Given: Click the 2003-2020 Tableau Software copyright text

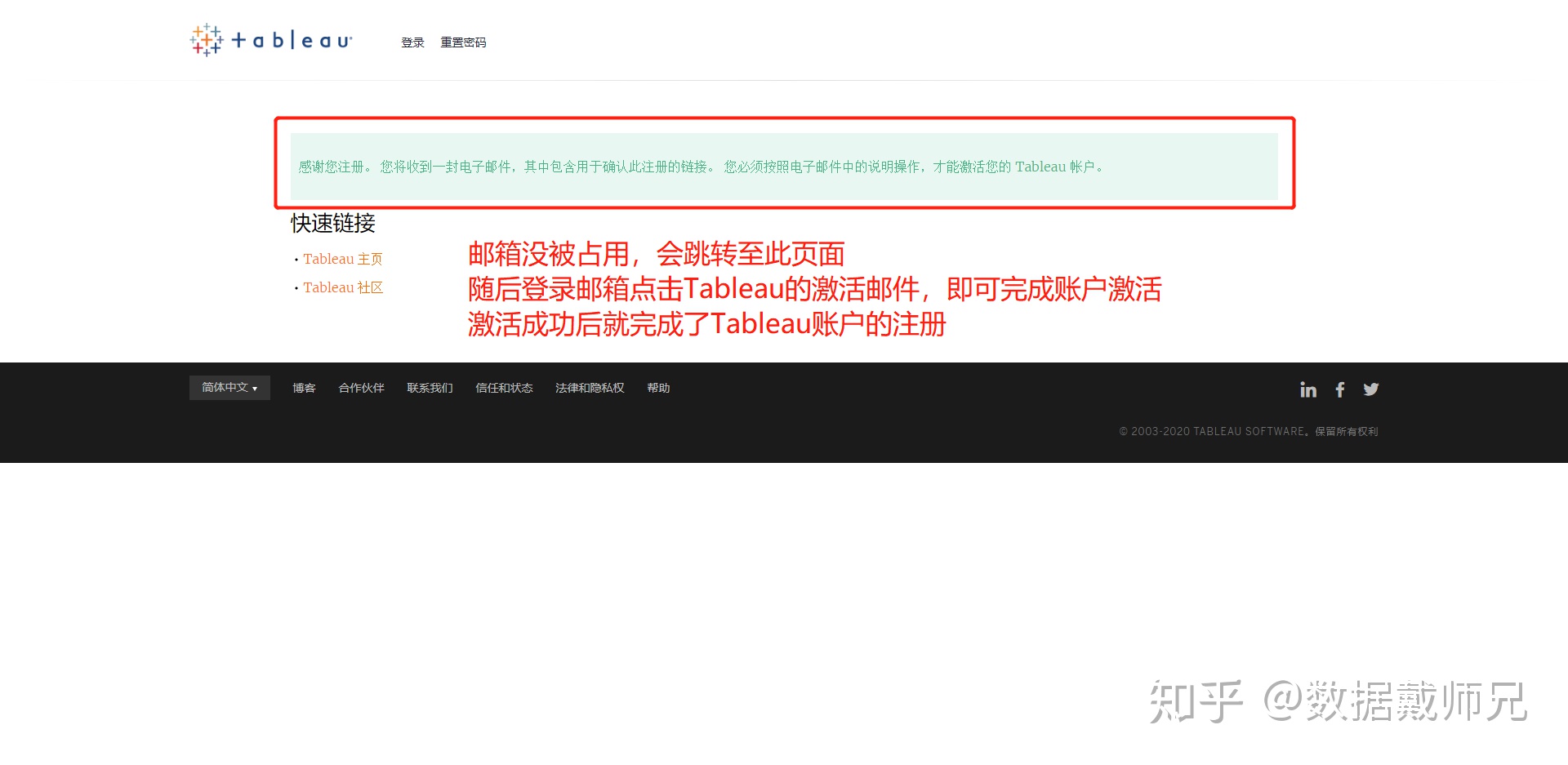Looking at the screenshot, I should (1249, 431).
